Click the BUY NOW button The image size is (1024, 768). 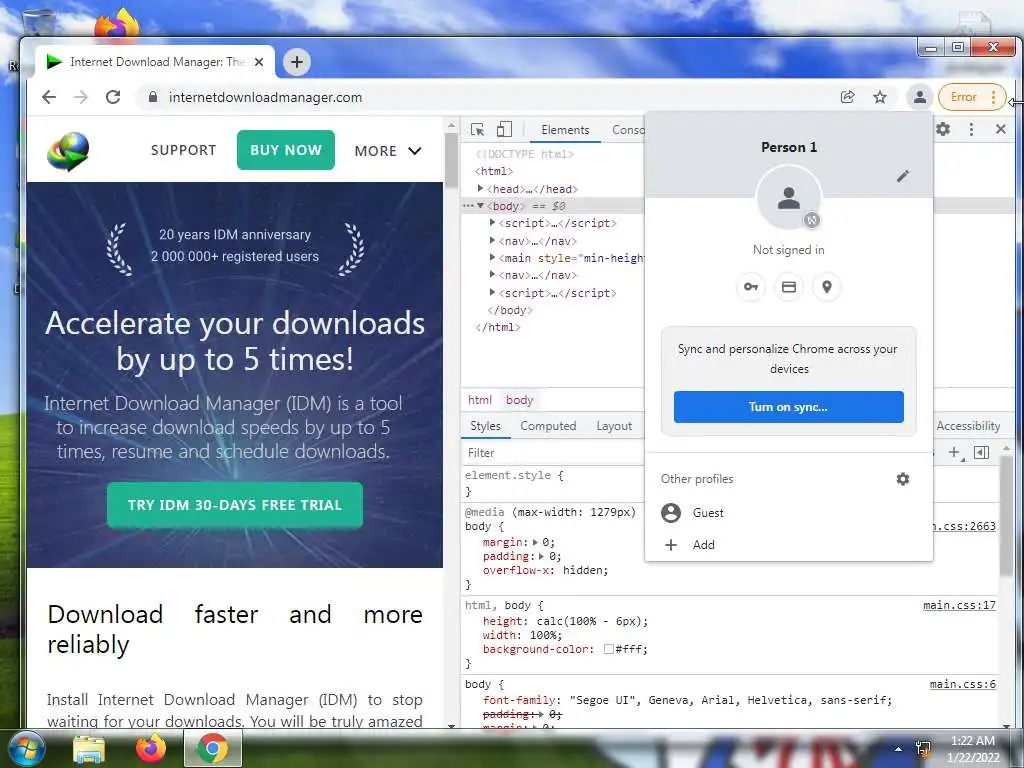(286, 150)
